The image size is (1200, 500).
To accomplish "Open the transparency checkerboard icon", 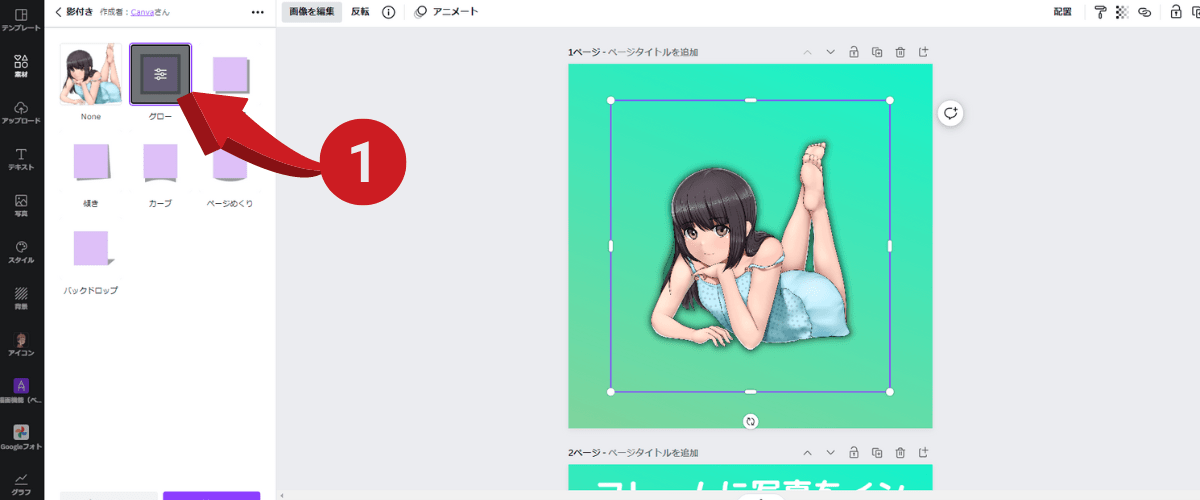I will [x=1122, y=12].
